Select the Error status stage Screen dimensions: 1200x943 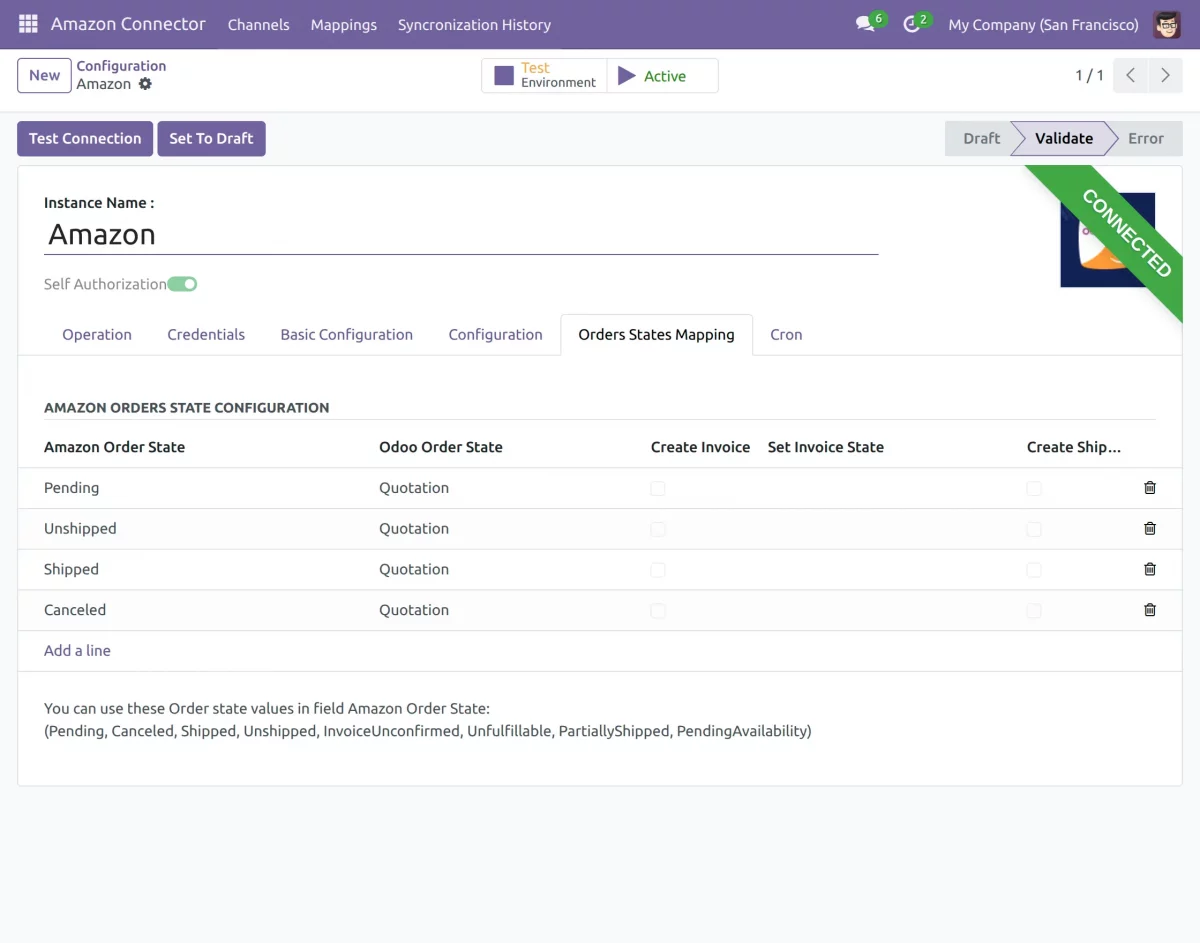click(1146, 138)
